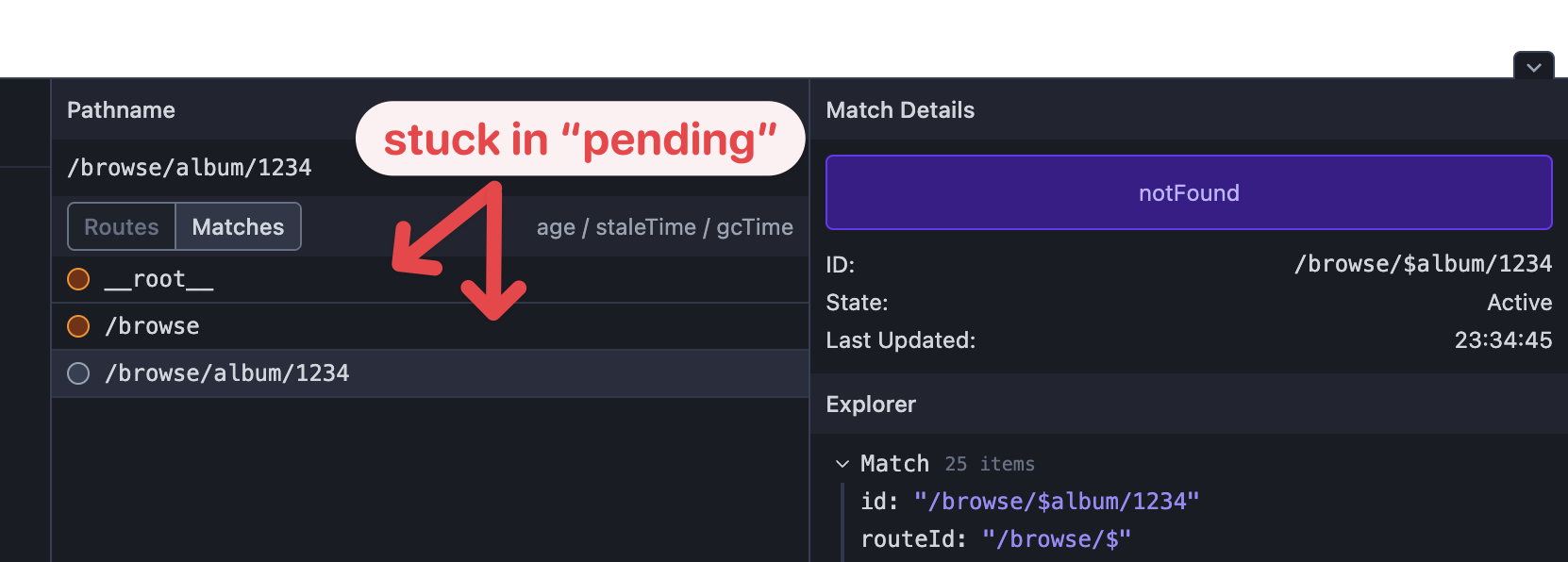This screenshot has width=1568, height=562.
Task: Click the id value "/browse/$album/1234"
Action: click(x=1056, y=502)
